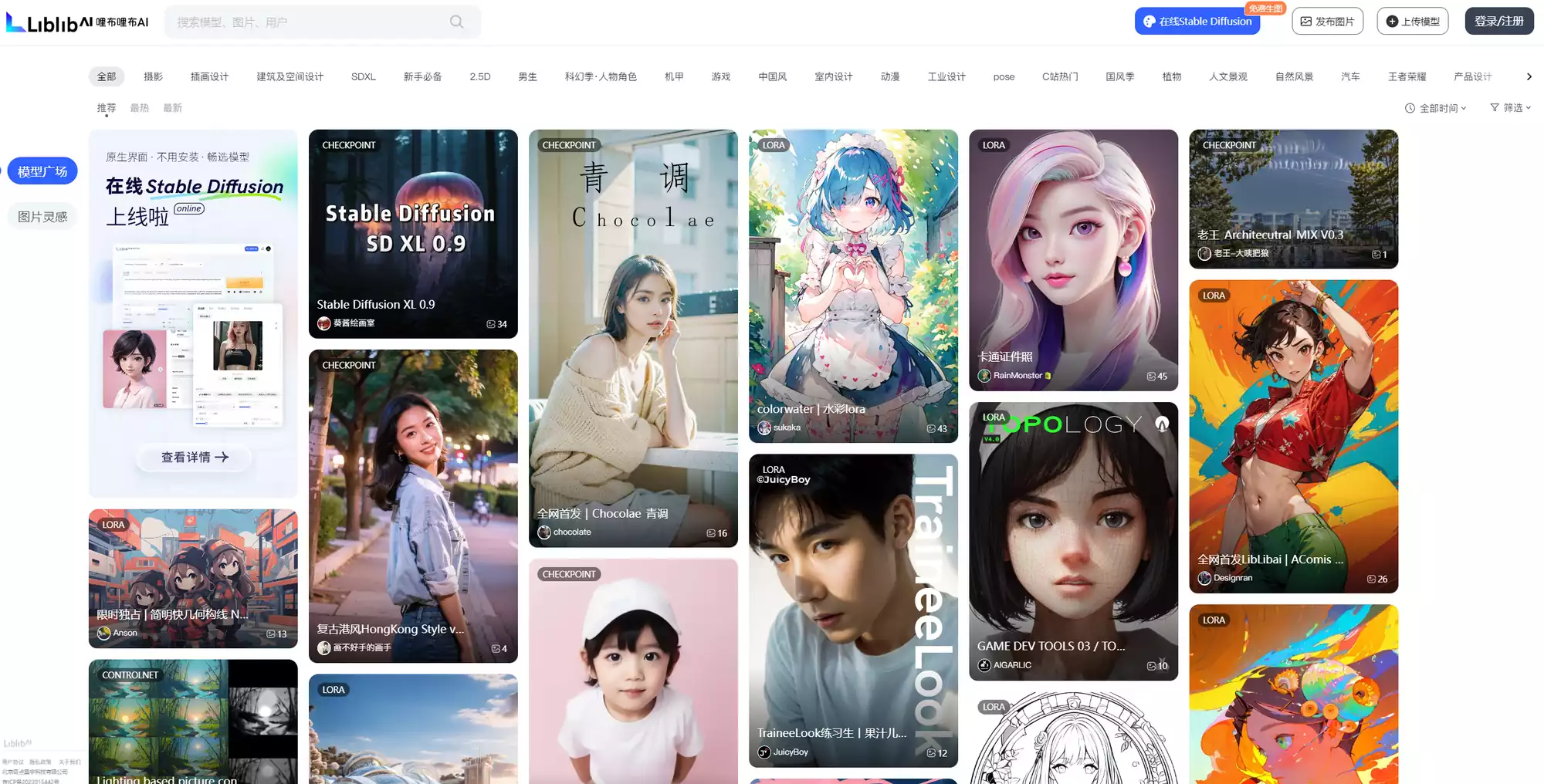This screenshot has width=1544, height=784.
Task: Click author avatar for Designran
Action: [x=1204, y=578]
